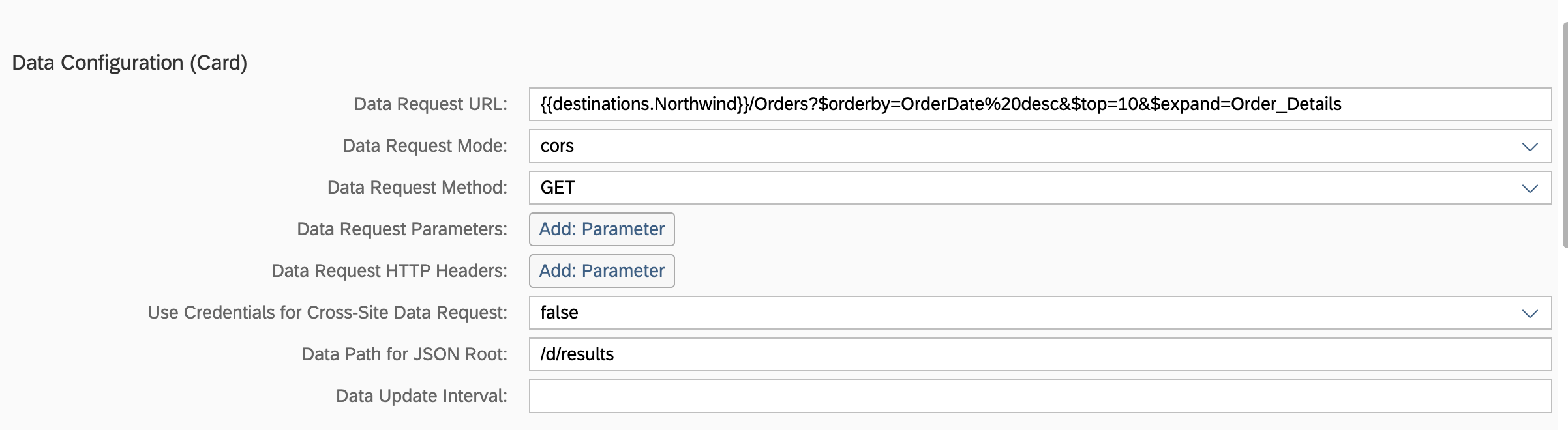Click the Data Request URL input field
This screenshot has width=1568, height=430.
point(1044,104)
